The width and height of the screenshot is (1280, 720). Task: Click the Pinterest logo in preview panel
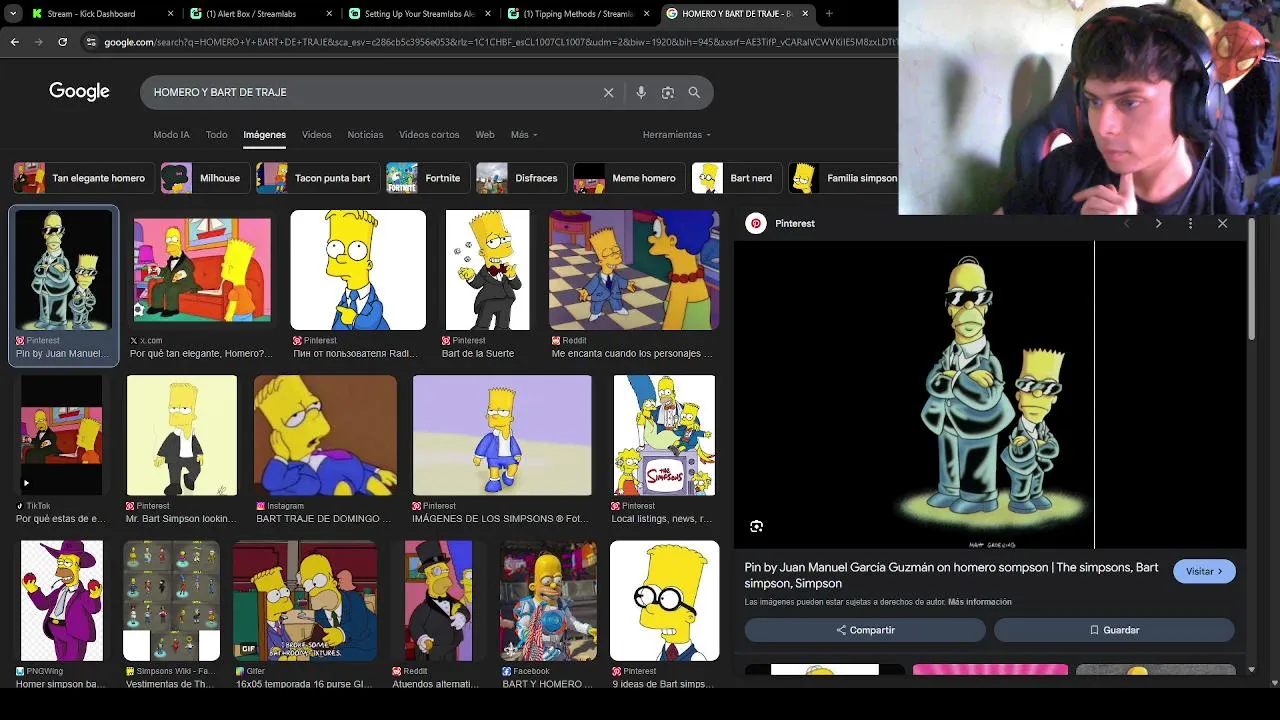pyautogui.click(x=756, y=224)
